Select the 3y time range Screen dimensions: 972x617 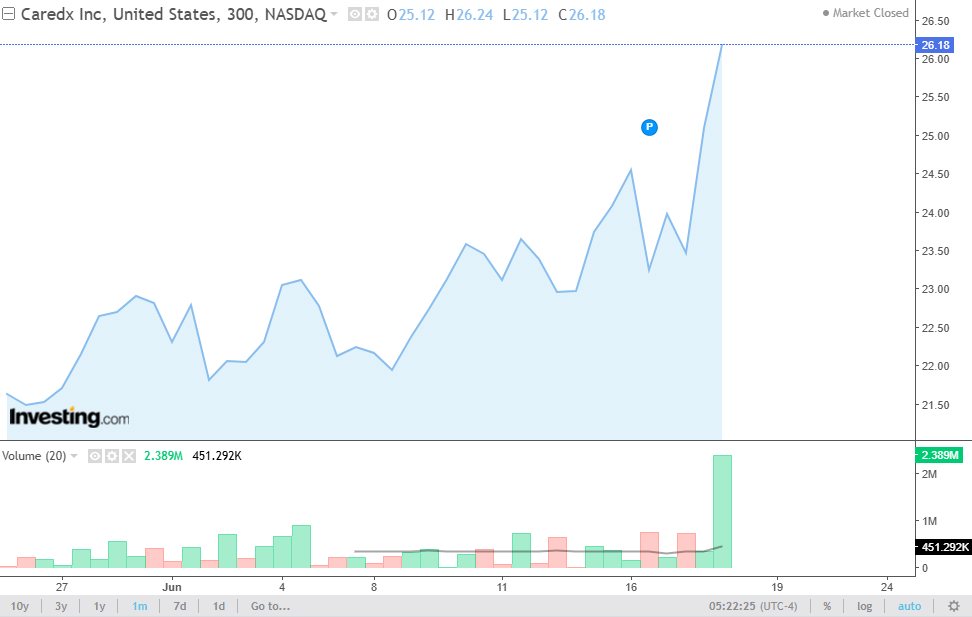[61, 606]
